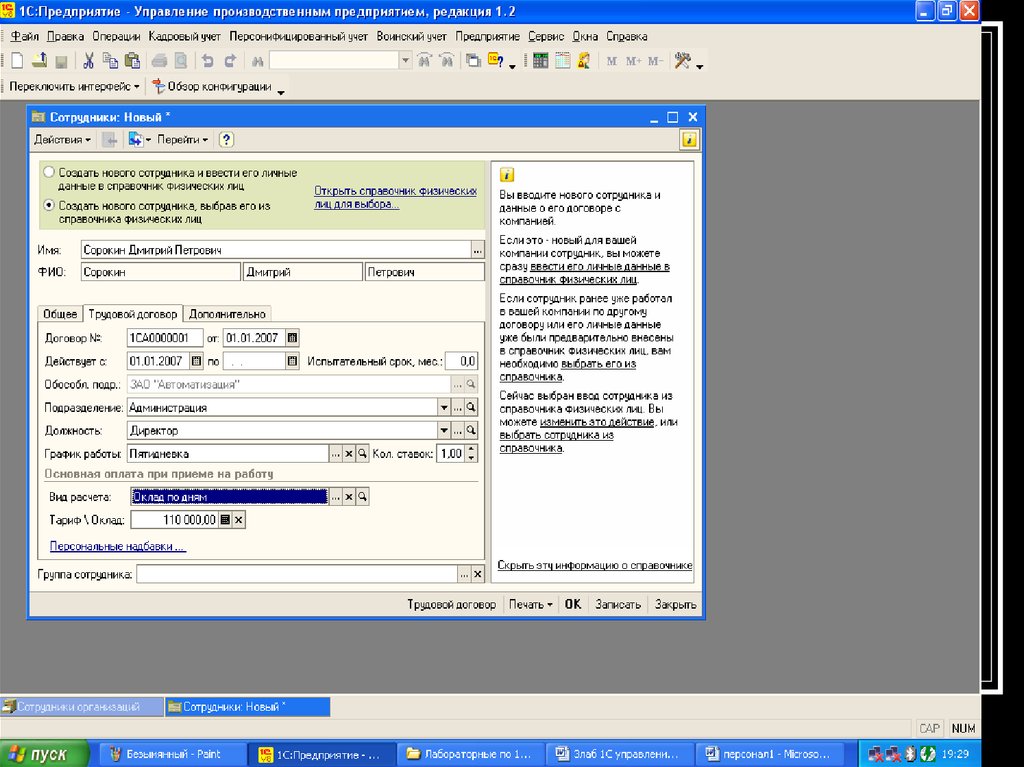The image size is (1024, 767).
Task: Select 'Создать нового сотрудника, выбрав его' radio option
Action: coord(49,205)
